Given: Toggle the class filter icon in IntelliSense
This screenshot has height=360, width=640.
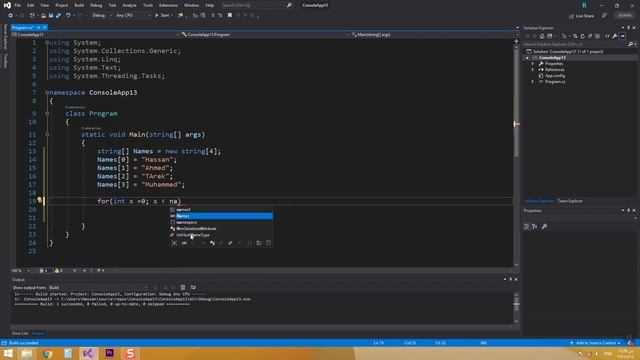Looking at the screenshot, I should [x=212, y=243].
